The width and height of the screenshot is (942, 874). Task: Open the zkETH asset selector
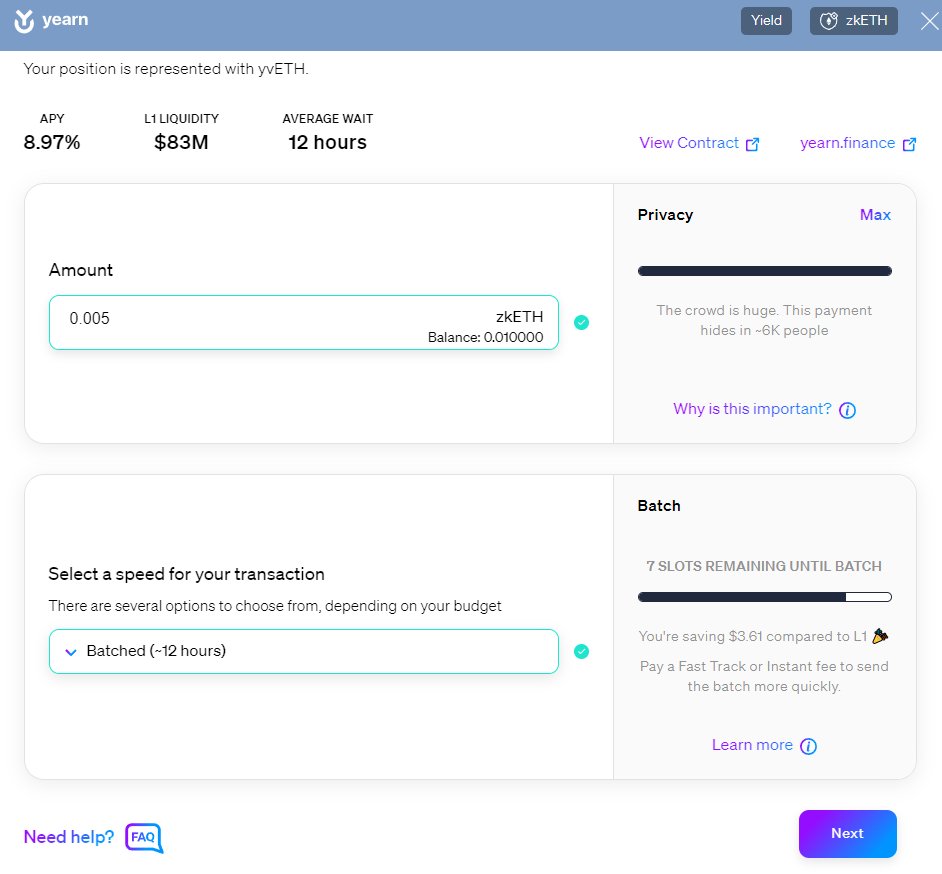[x=853, y=20]
